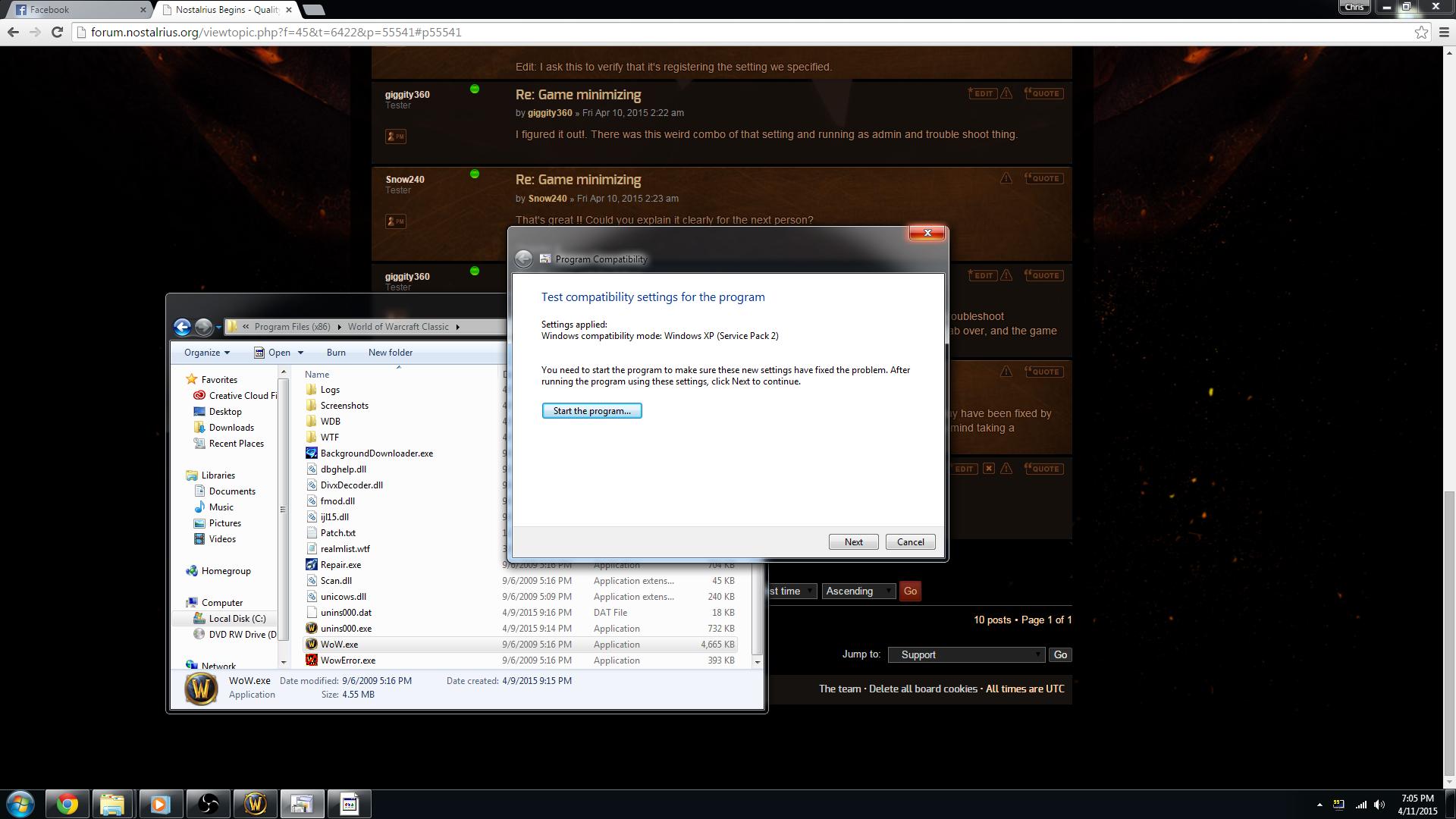Select Patch.txt file
The width and height of the screenshot is (1456, 819).
(337, 533)
